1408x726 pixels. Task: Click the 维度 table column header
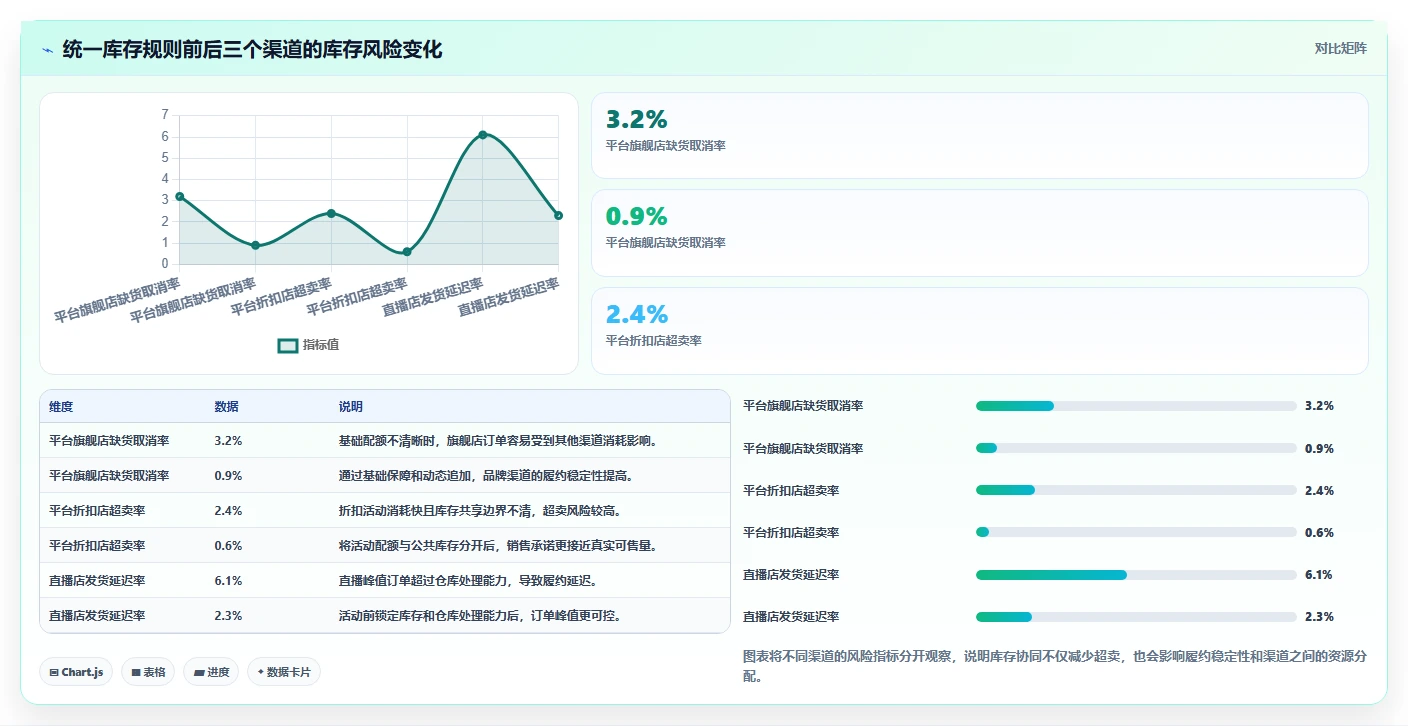coord(61,407)
